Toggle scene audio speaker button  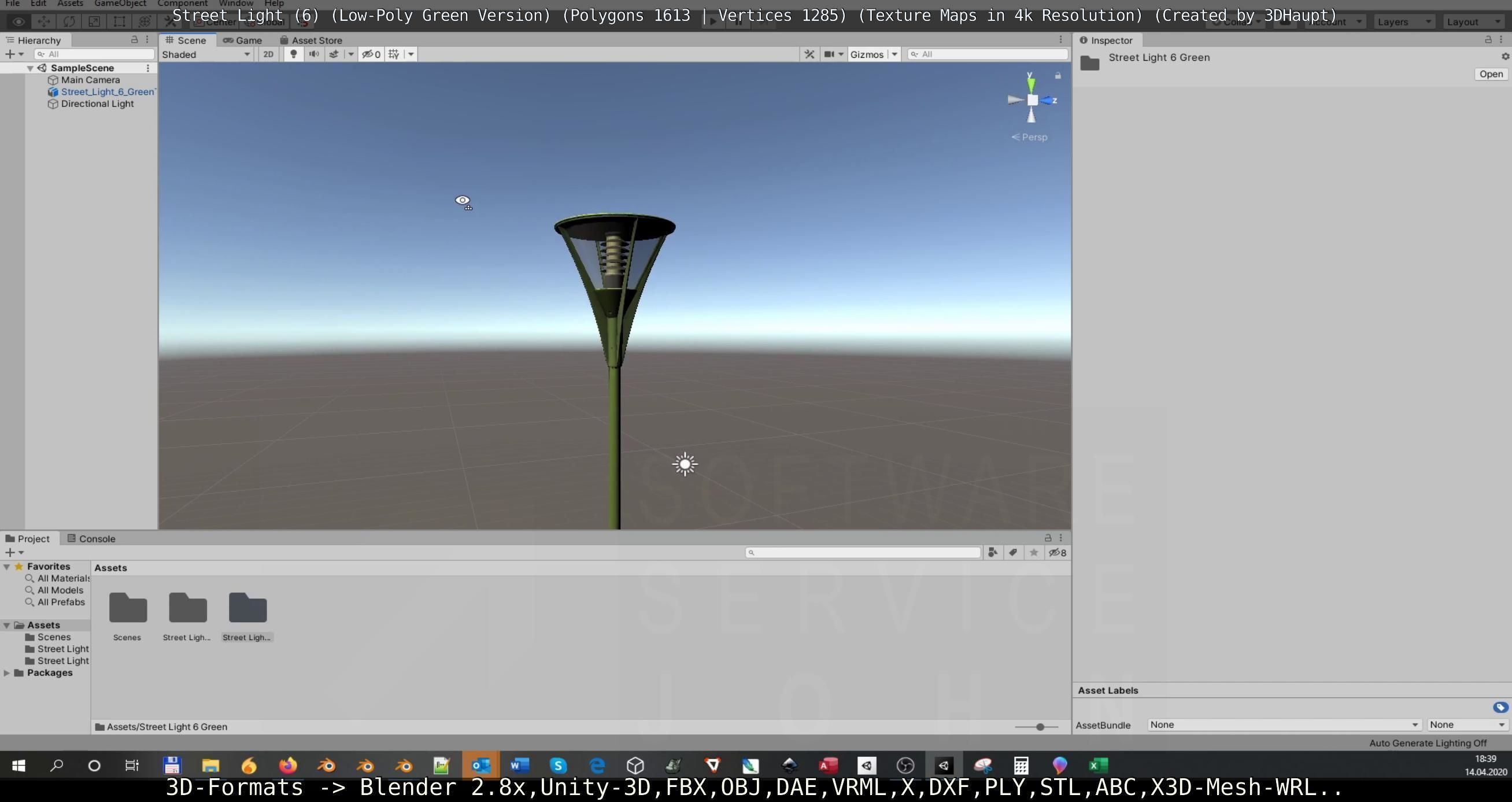(314, 54)
